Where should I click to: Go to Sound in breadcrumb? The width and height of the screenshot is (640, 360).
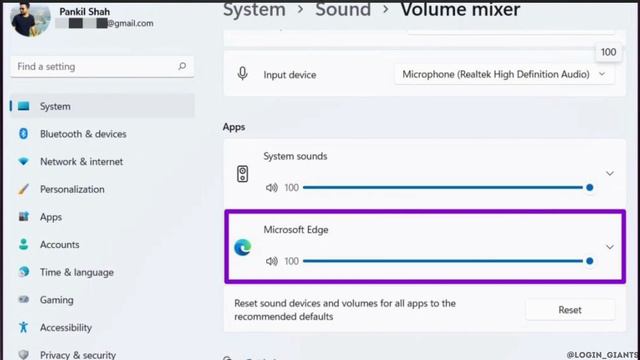[343, 9]
